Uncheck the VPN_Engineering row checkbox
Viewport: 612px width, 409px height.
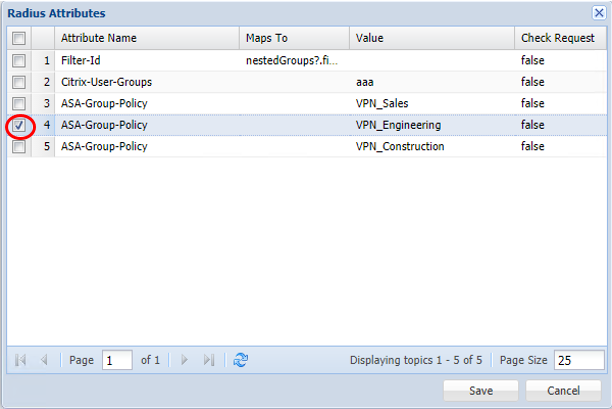(18, 126)
